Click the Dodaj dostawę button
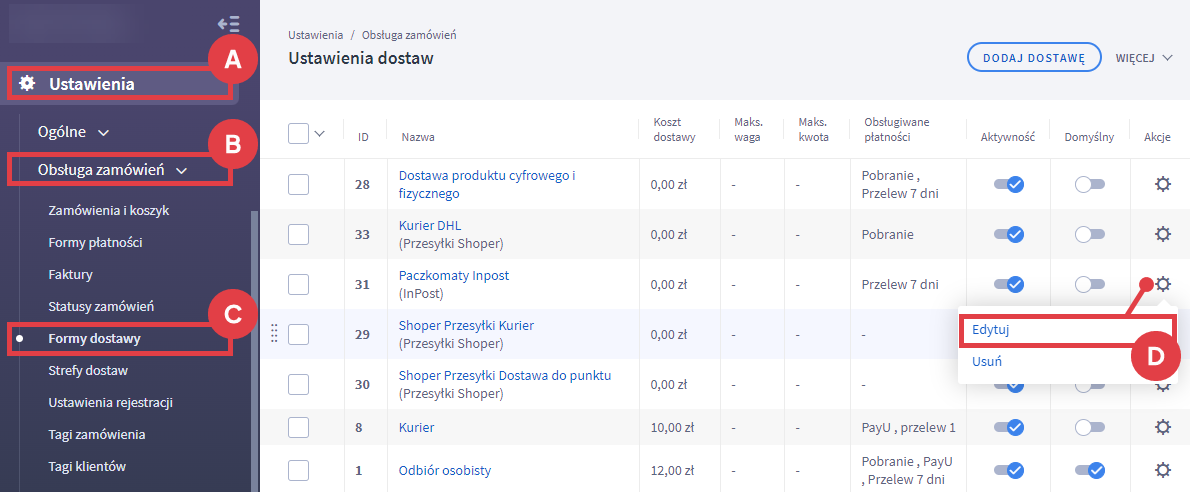Image resolution: width=1190 pixels, height=492 pixels. pos(1033,58)
